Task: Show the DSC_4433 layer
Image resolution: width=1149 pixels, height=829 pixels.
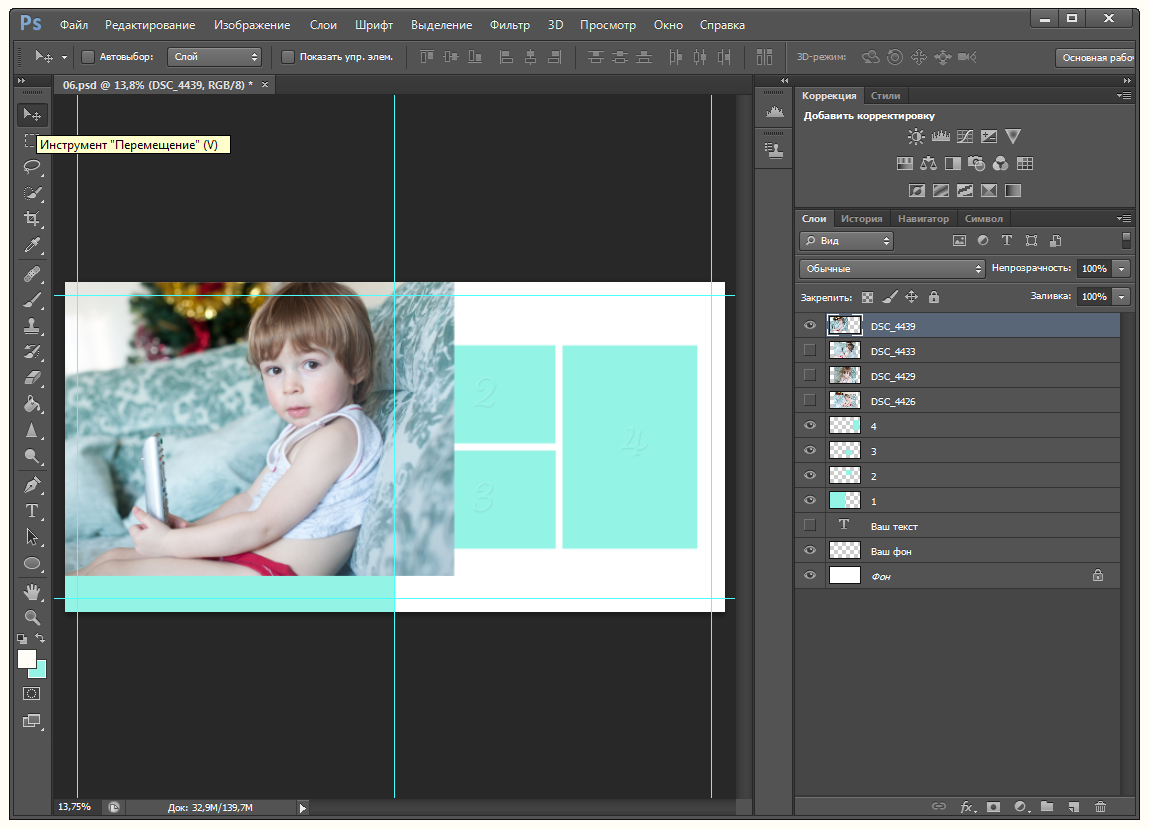Action: [810, 350]
